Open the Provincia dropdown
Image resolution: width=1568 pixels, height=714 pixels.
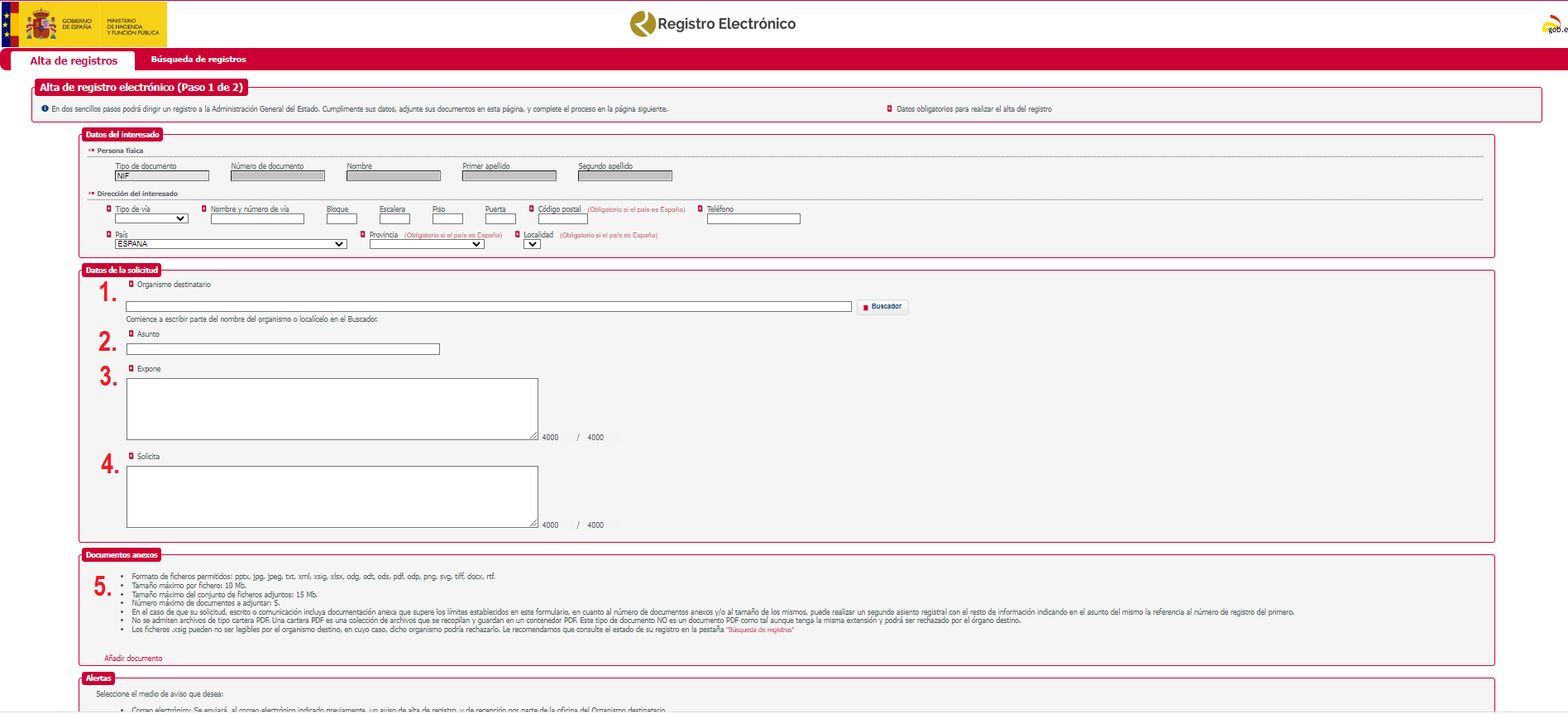427,244
